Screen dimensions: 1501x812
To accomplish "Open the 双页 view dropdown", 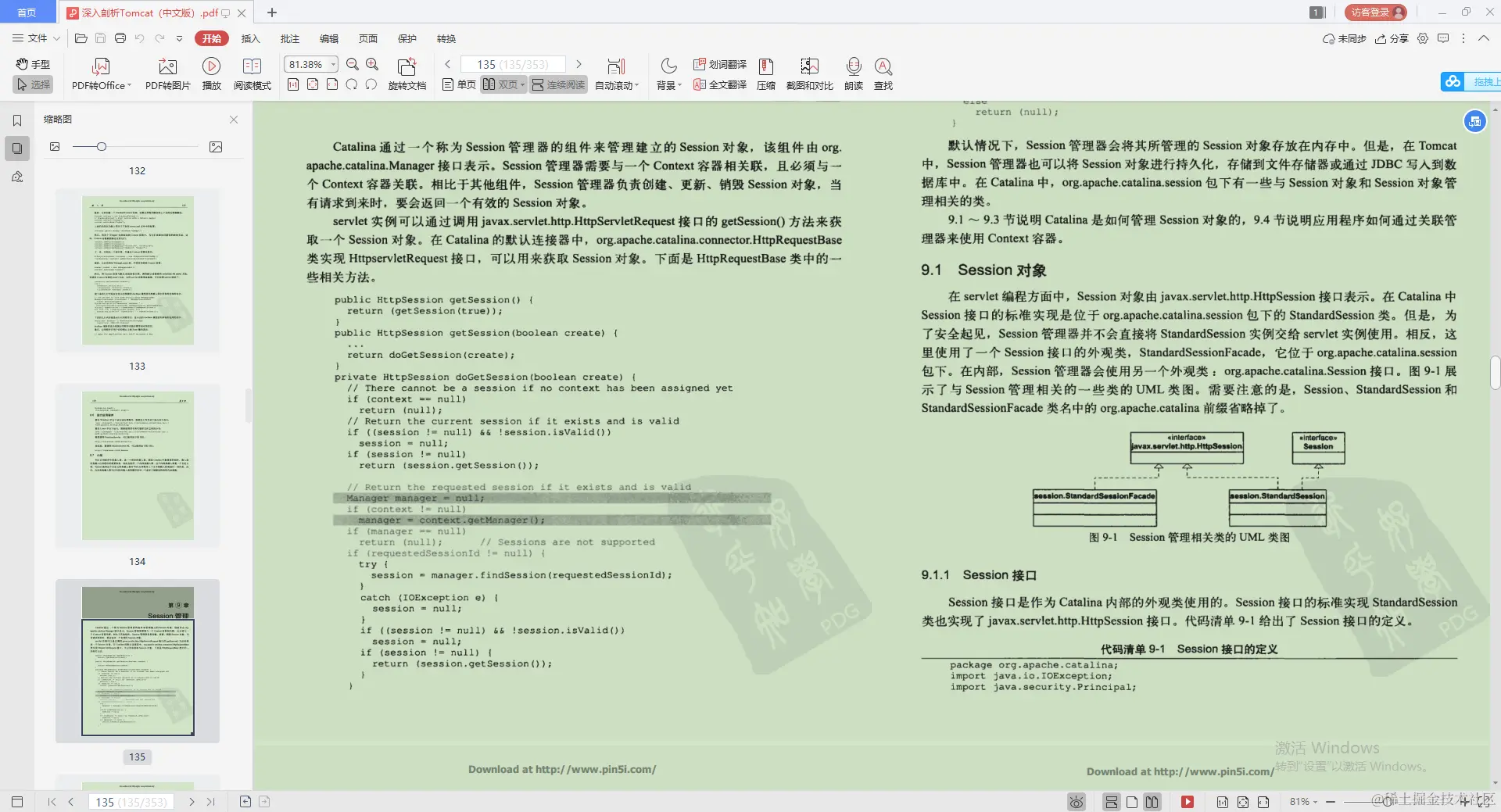I will (522, 84).
